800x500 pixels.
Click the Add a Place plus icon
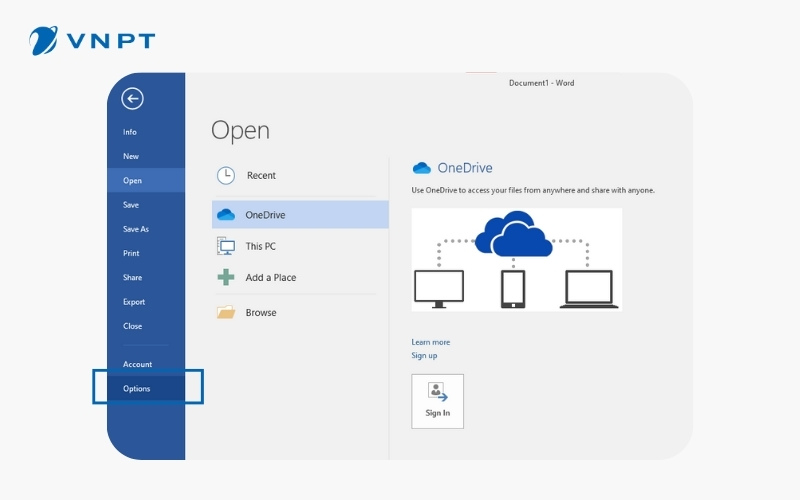pos(226,277)
